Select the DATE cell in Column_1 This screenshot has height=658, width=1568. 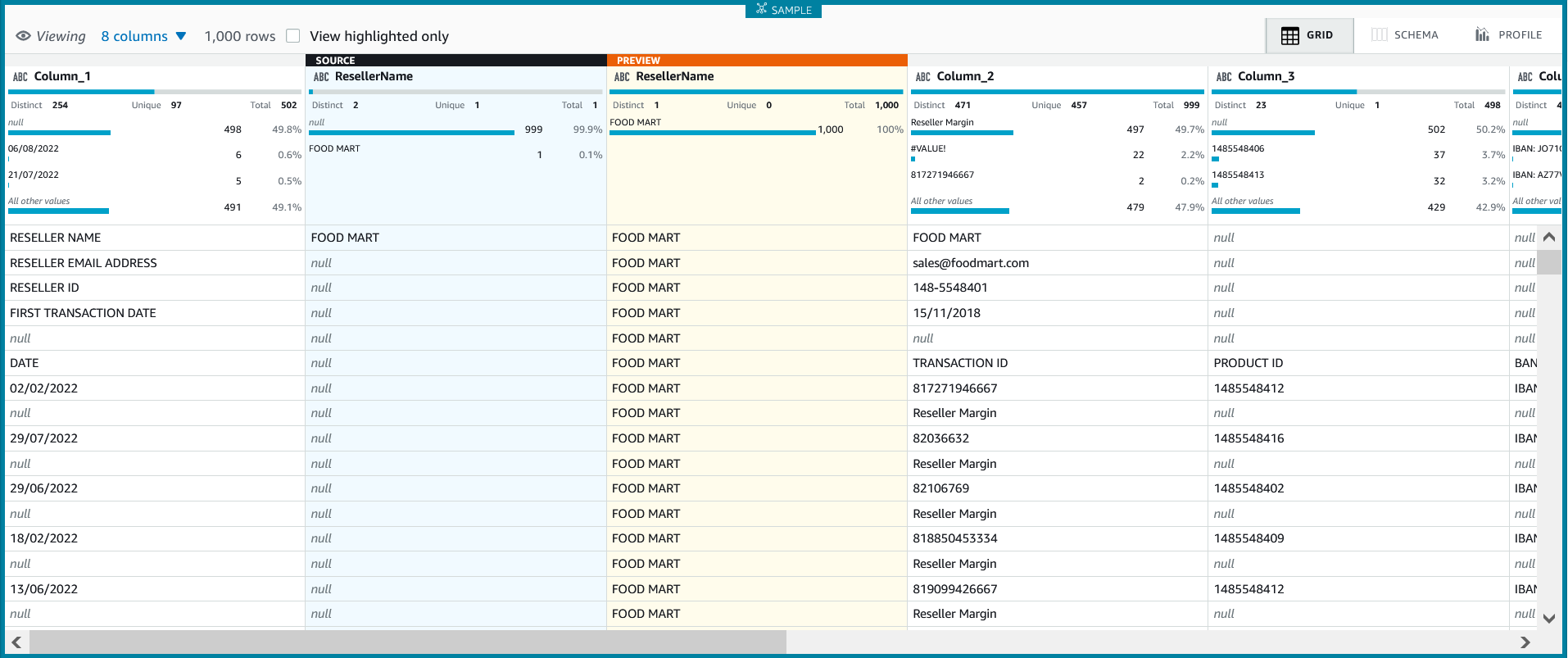click(155, 363)
